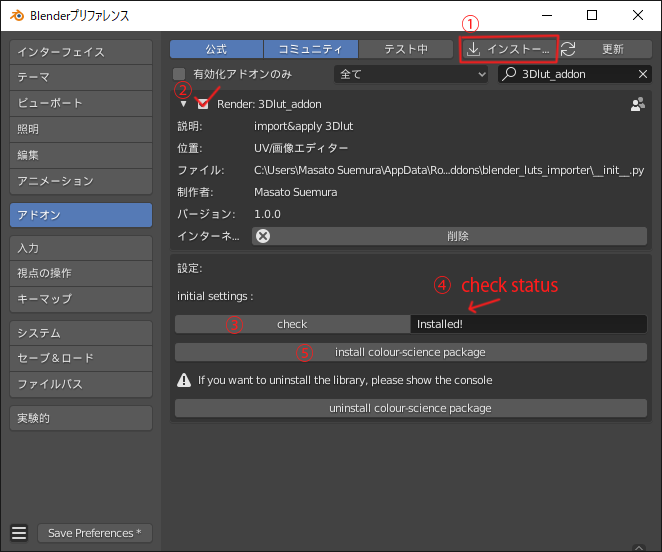Click the Masato Suemura author text
The width and height of the screenshot is (662, 552).
coord(296,192)
